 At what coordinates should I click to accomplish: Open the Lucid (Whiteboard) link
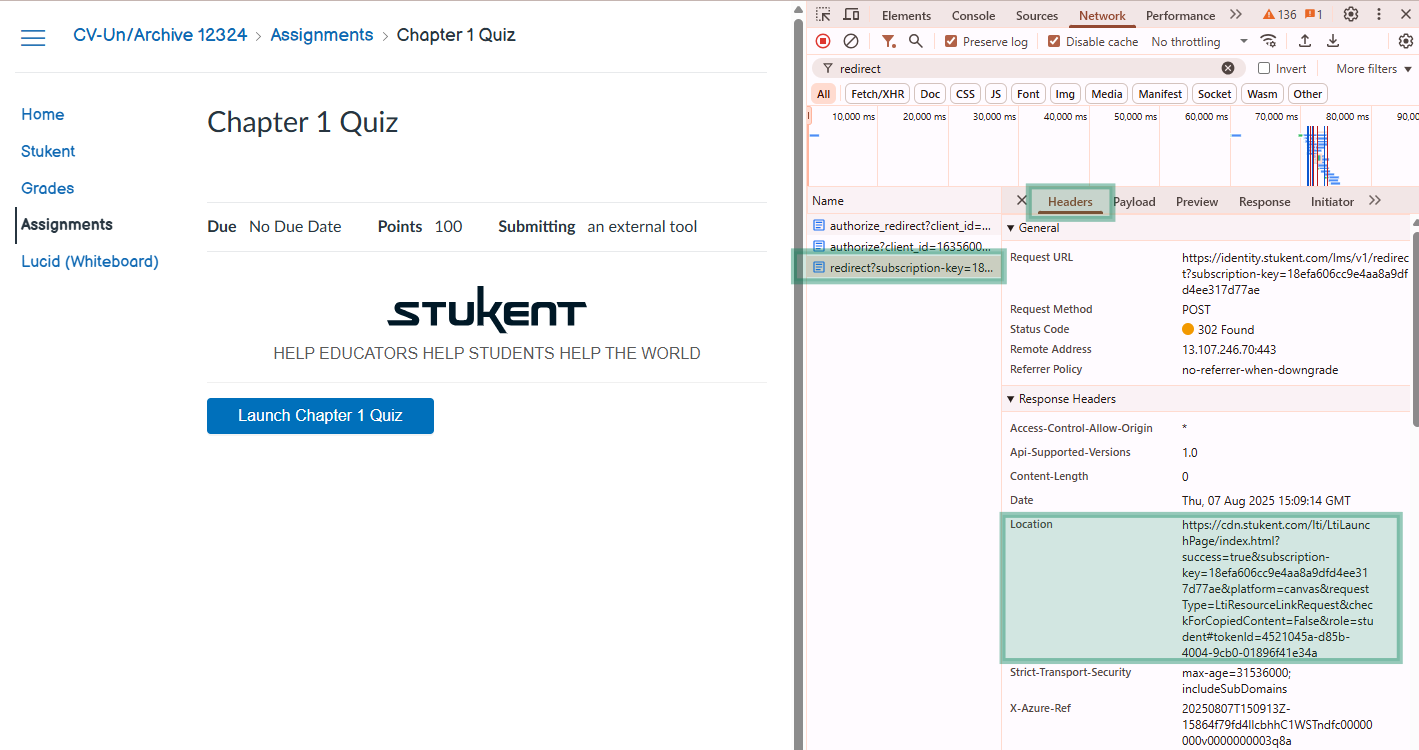tap(90, 262)
